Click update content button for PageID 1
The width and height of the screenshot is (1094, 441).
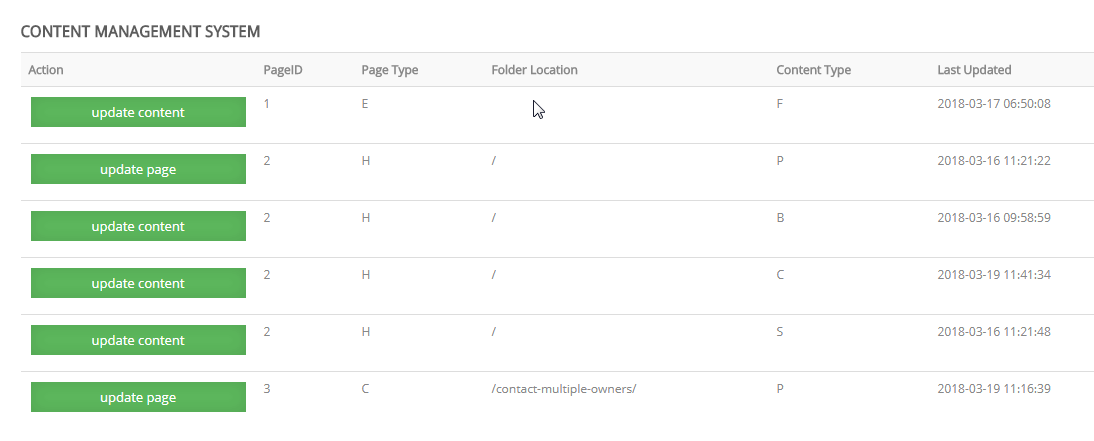click(138, 112)
